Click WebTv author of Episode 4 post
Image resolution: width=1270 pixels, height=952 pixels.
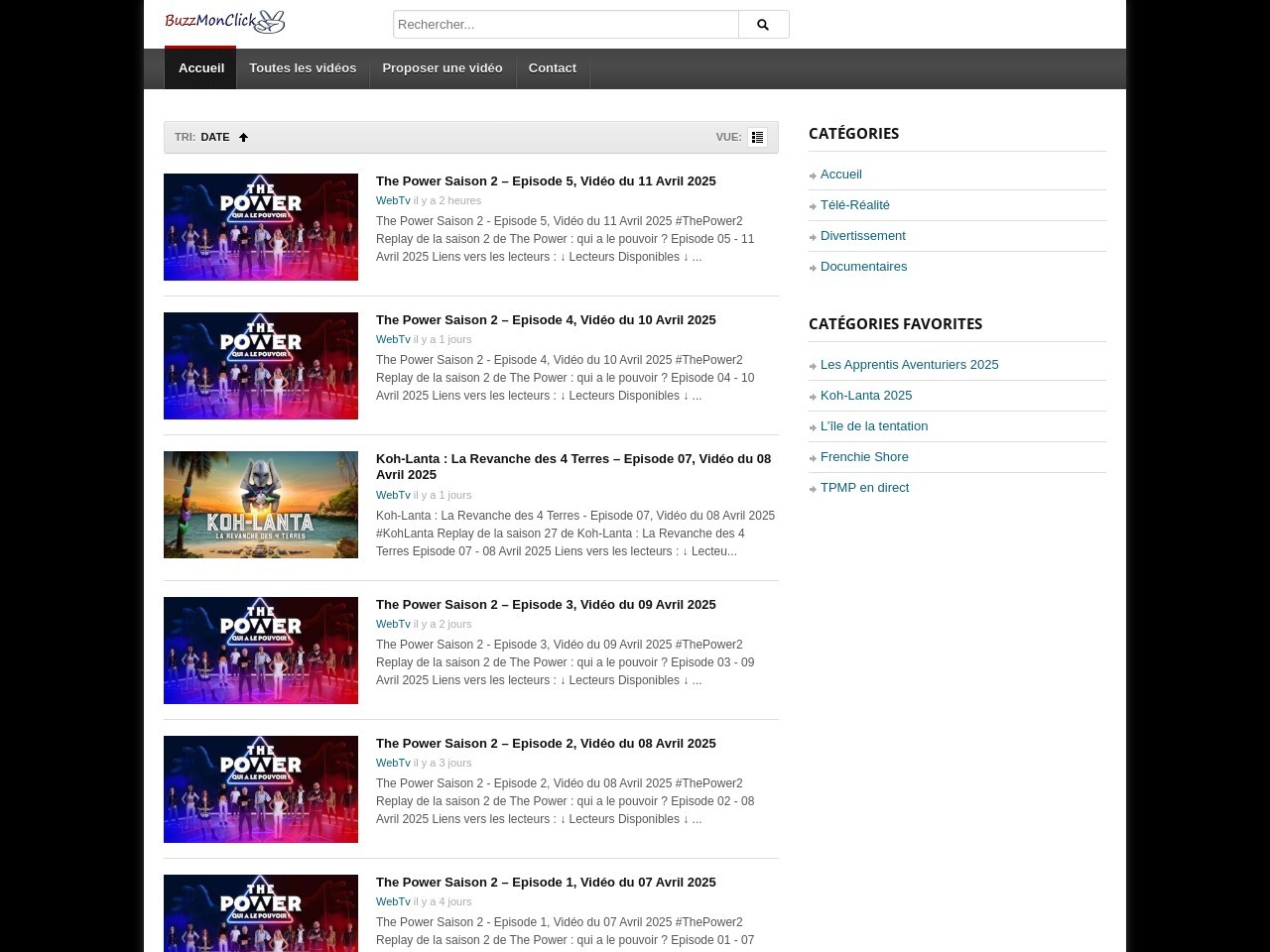click(393, 340)
